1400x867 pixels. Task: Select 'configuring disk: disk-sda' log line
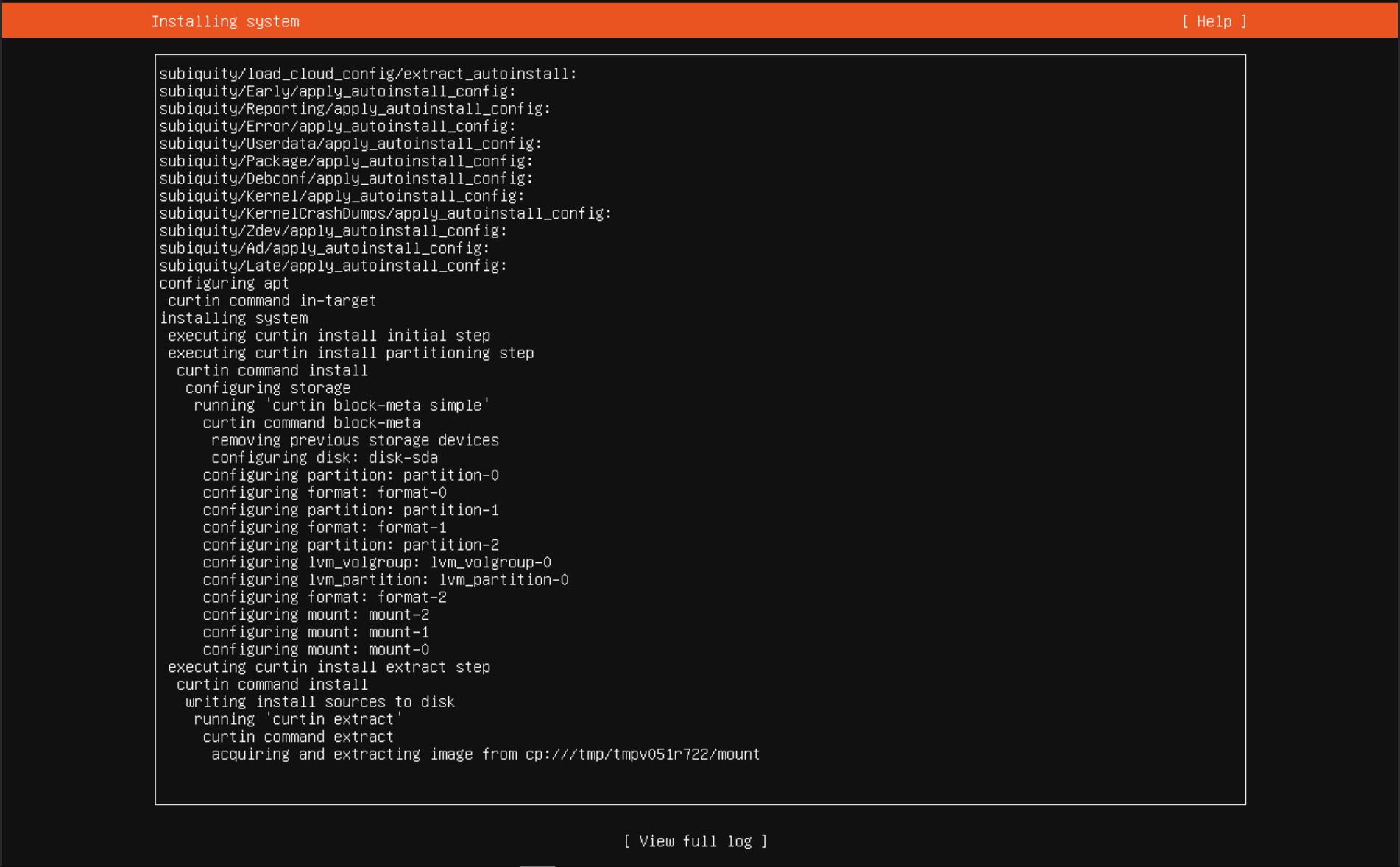[x=325, y=458]
